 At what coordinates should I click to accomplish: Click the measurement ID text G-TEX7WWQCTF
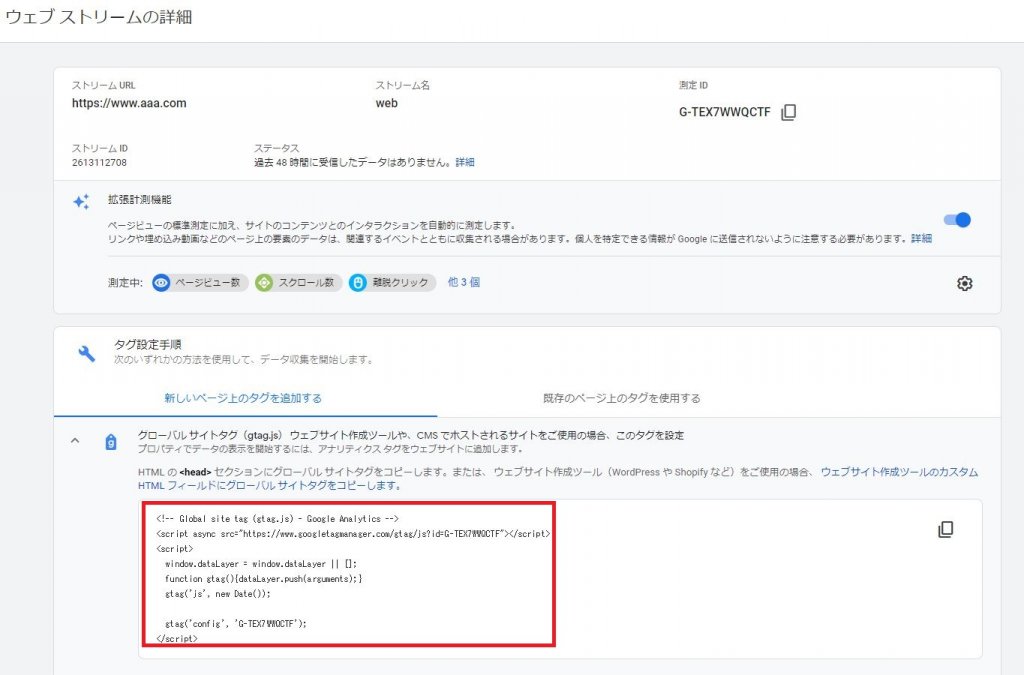pos(725,112)
